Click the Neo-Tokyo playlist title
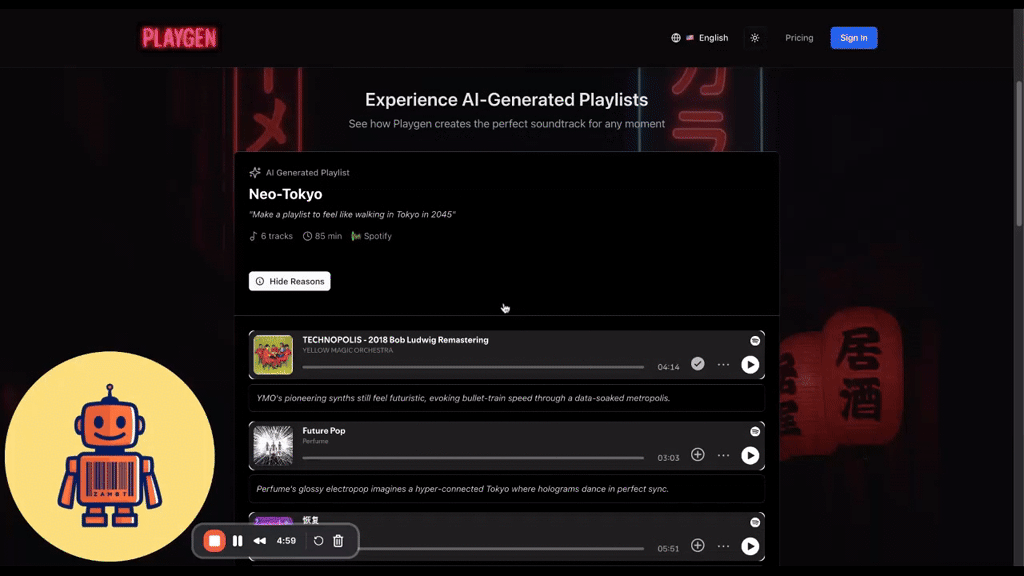This screenshot has height=576, width=1024. (x=285, y=194)
